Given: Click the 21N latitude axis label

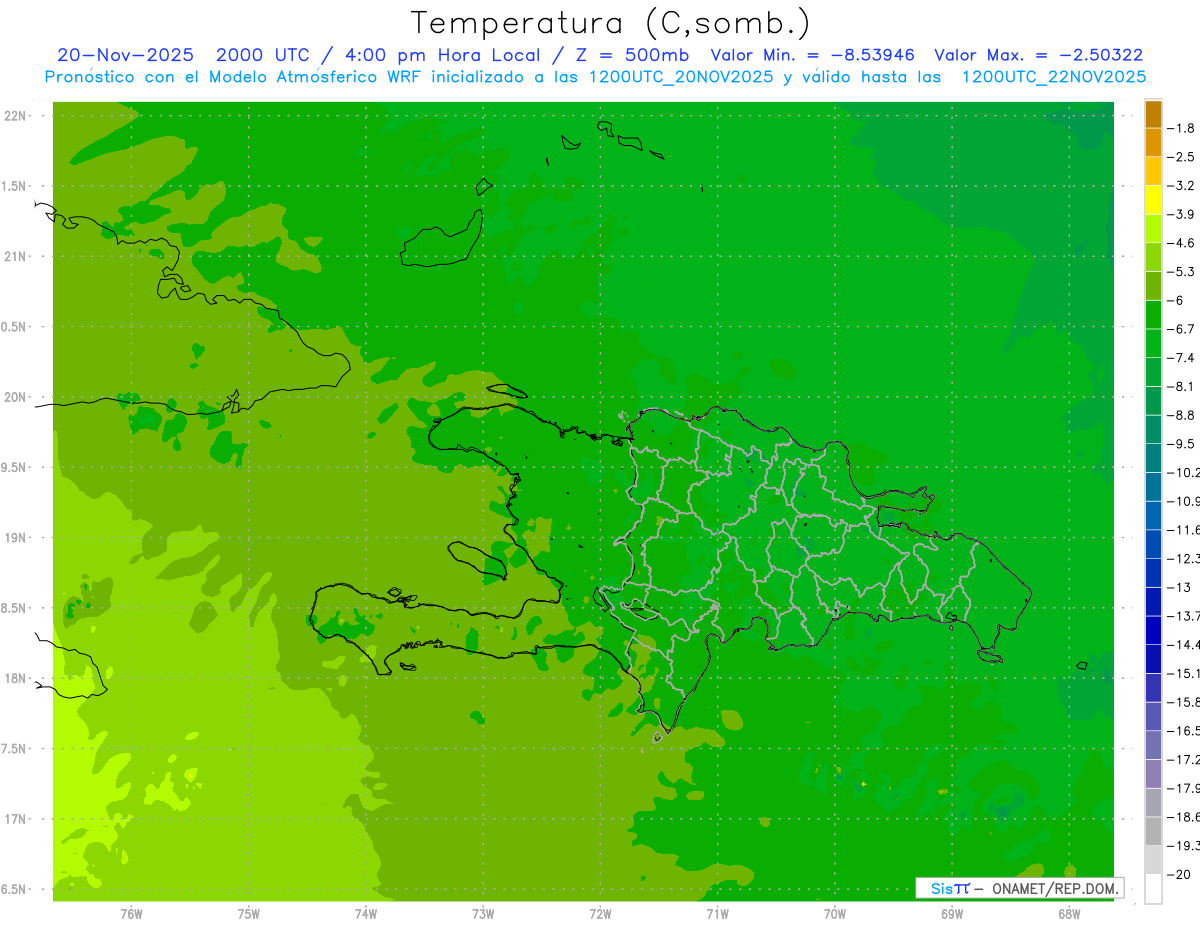Looking at the screenshot, I should (15, 257).
